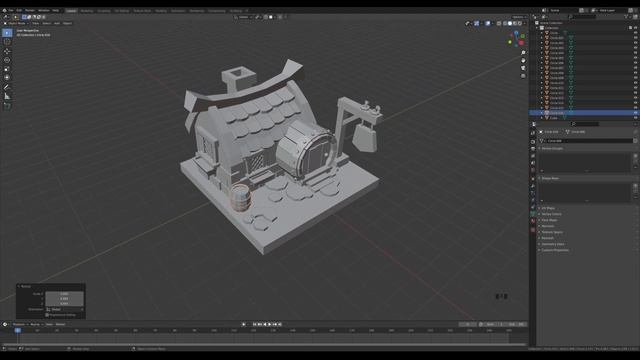This screenshot has width=640, height=360.
Task: Open the Render menu
Action: coord(30,11)
